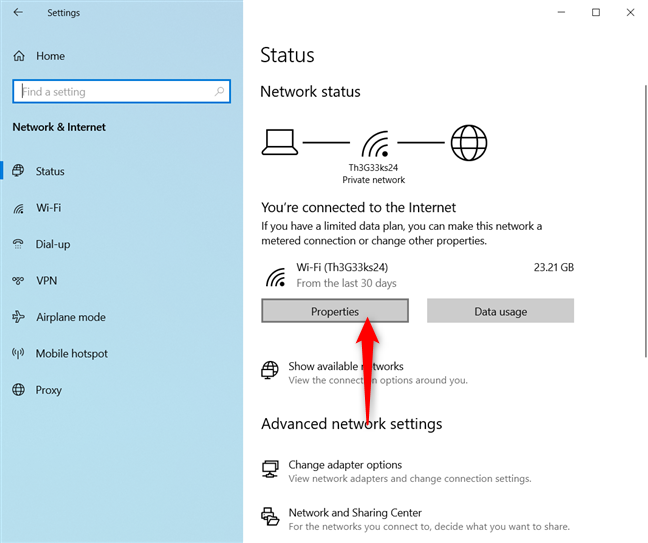Open Change adapter options link
This screenshot has height=543, width=648.
345,465
